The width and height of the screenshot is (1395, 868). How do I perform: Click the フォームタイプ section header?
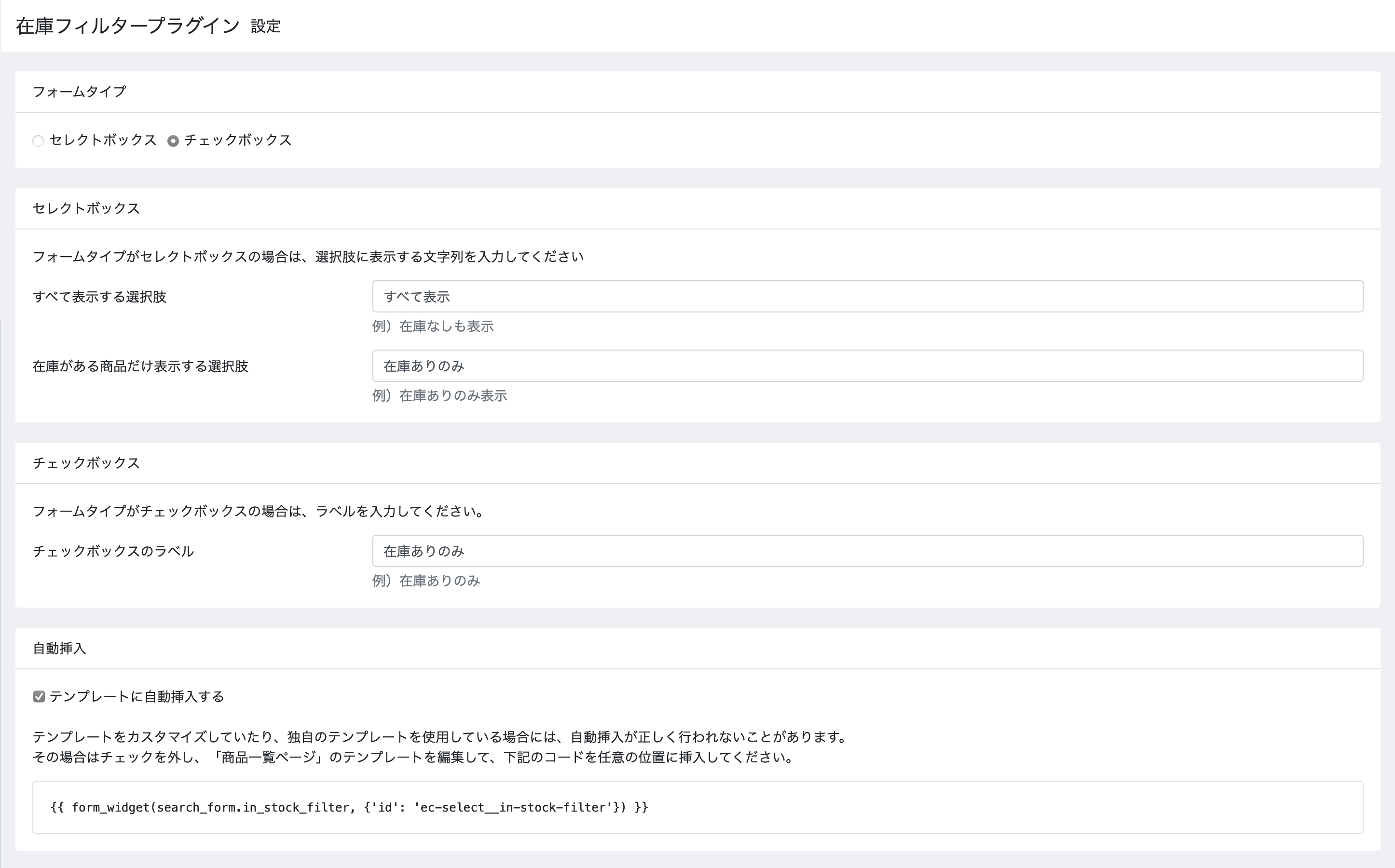click(79, 92)
